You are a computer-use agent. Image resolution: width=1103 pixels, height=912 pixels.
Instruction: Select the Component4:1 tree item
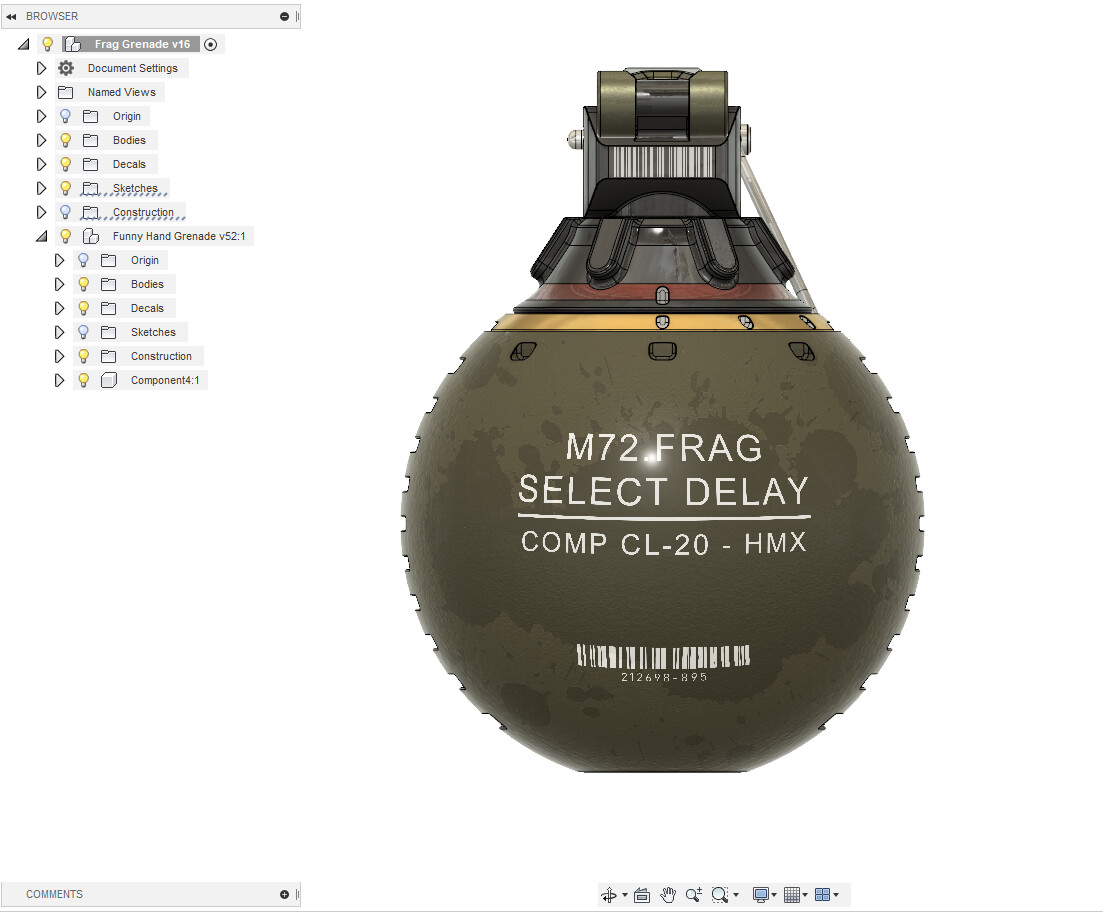click(x=164, y=380)
